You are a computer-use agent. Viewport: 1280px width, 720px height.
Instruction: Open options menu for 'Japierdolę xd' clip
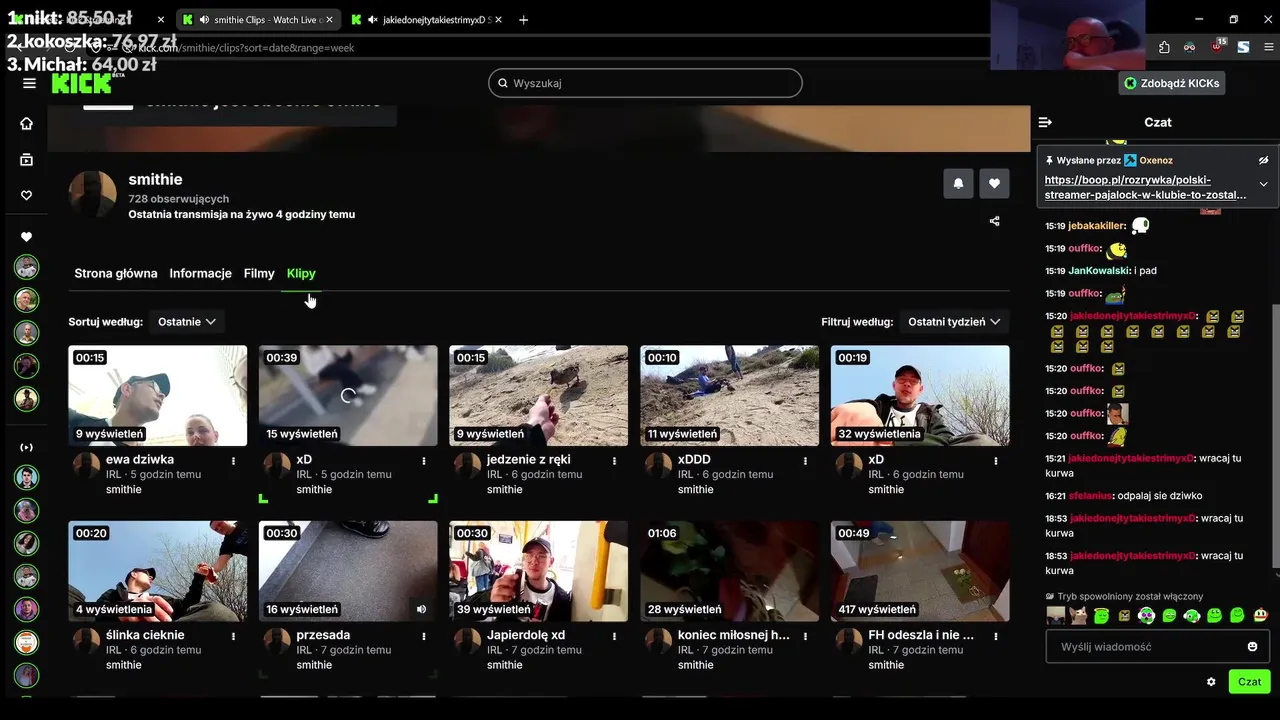pos(615,636)
